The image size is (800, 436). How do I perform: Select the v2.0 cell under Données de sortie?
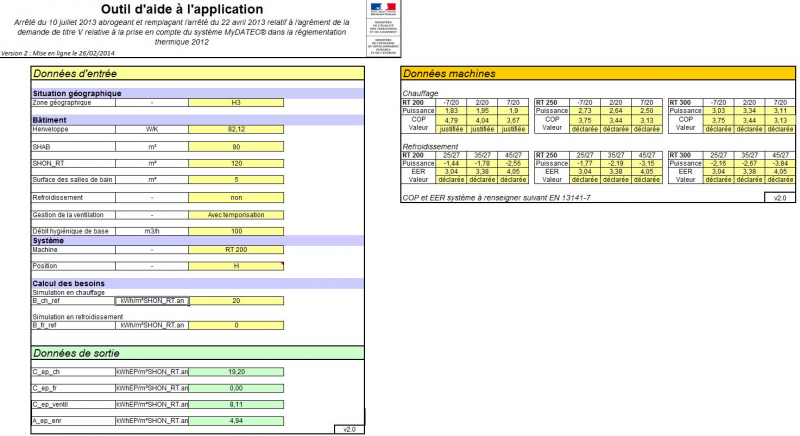[349, 429]
